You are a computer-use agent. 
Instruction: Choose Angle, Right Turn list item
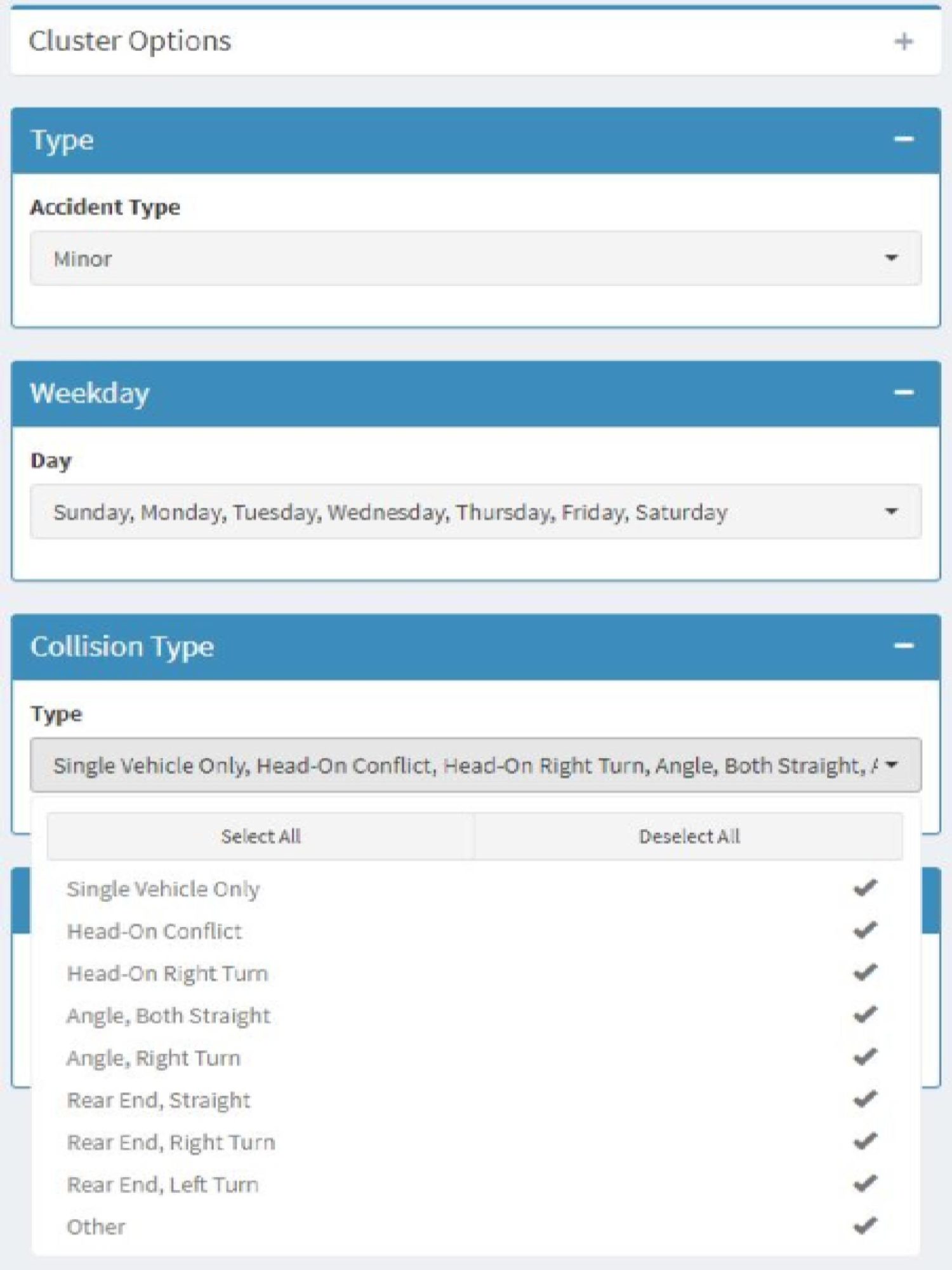[x=154, y=1058]
